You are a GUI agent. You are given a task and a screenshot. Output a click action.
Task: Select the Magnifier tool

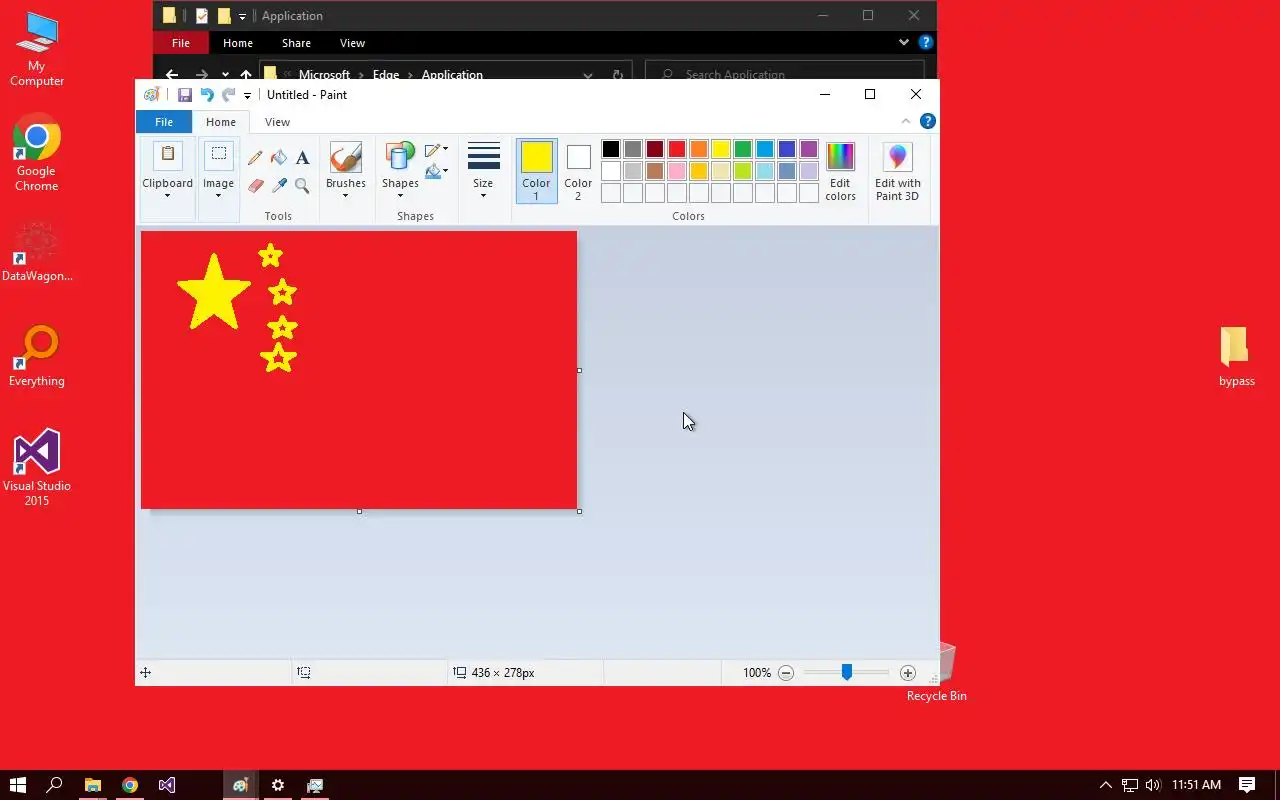pyautogui.click(x=302, y=186)
